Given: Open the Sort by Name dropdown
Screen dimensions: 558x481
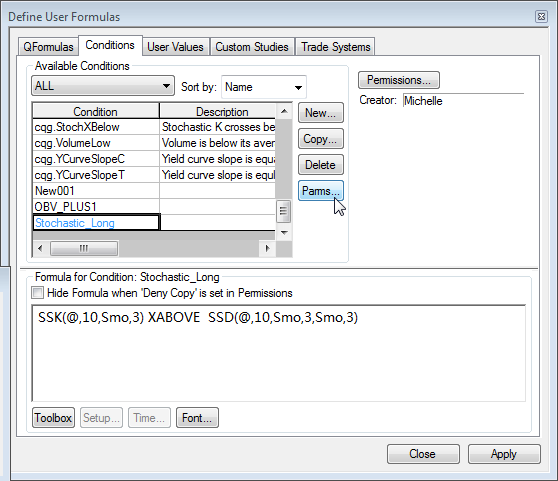Looking at the screenshot, I should tap(264, 87).
